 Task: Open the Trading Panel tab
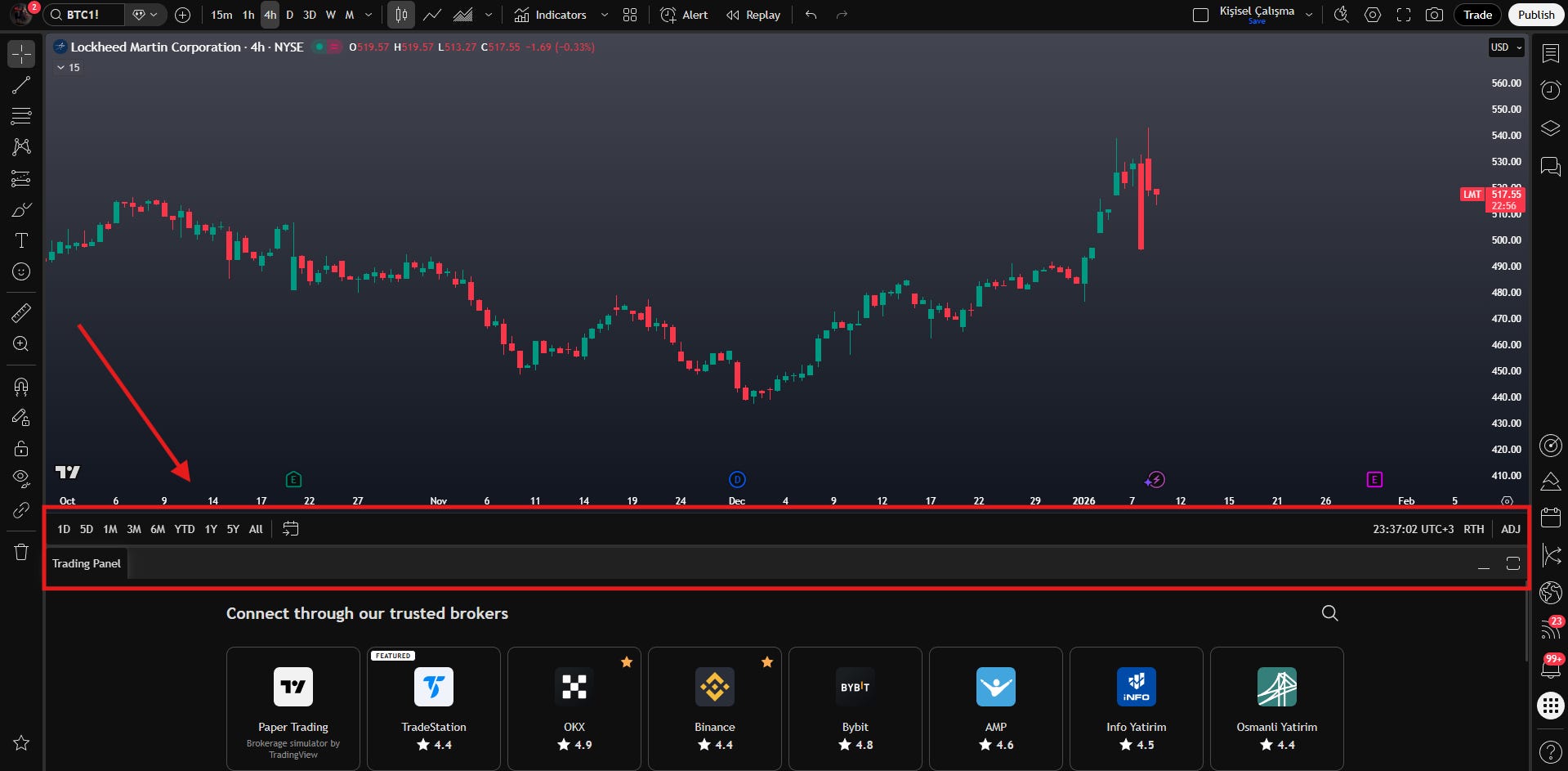click(x=87, y=563)
